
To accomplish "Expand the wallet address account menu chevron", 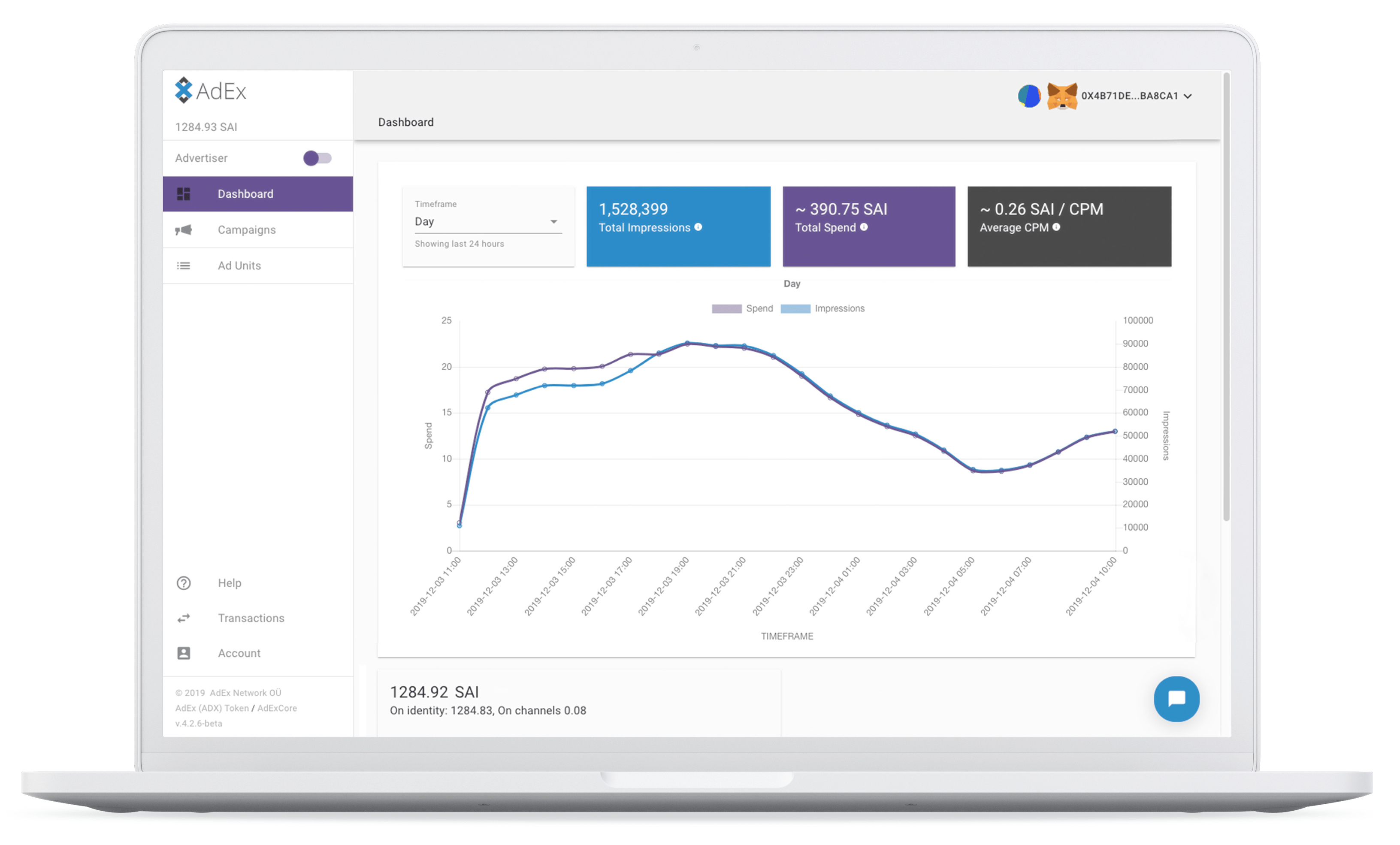I will [x=1188, y=96].
